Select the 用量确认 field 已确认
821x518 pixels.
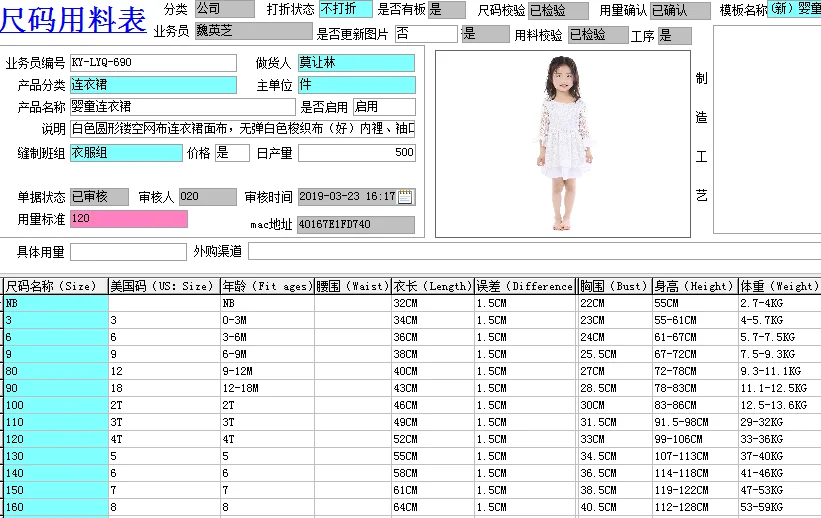click(680, 10)
